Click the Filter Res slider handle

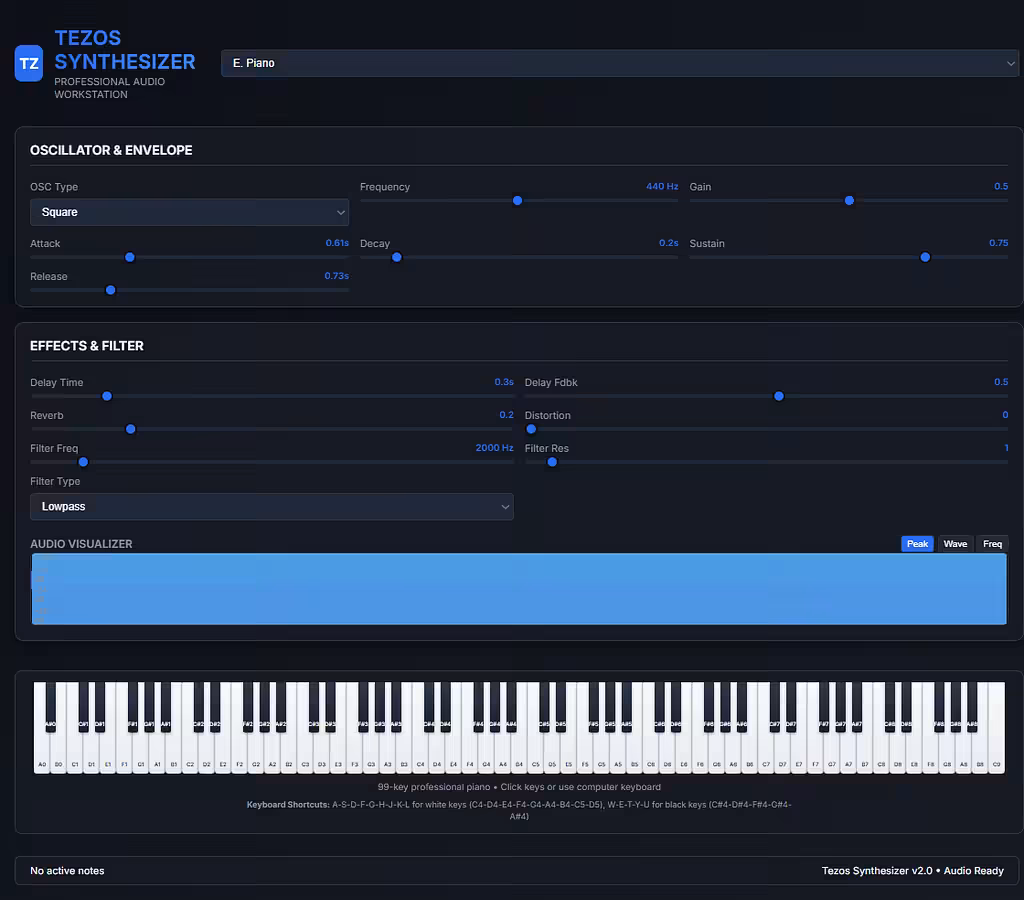(552, 462)
